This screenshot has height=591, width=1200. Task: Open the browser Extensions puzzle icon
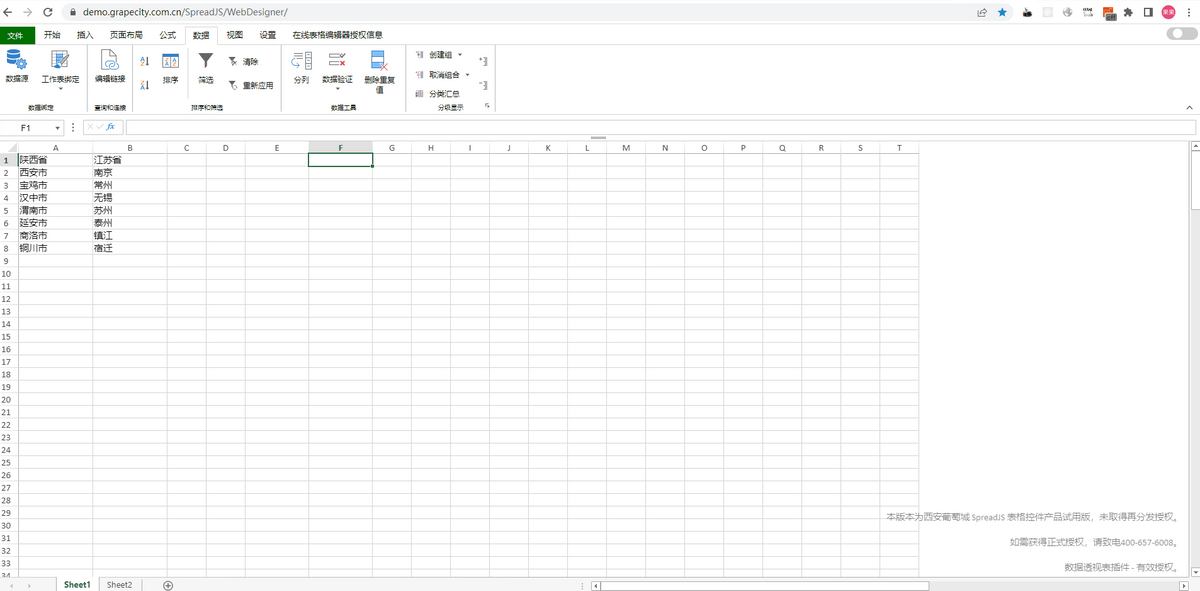(x=1128, y=12)
